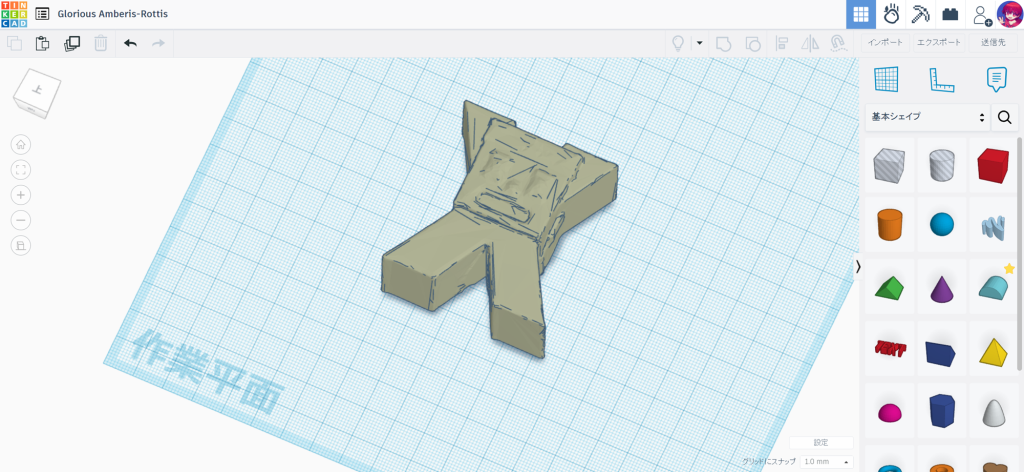Select the navy Polygon shape
The width and height of the screenshot is (1024, 472).
942,411
